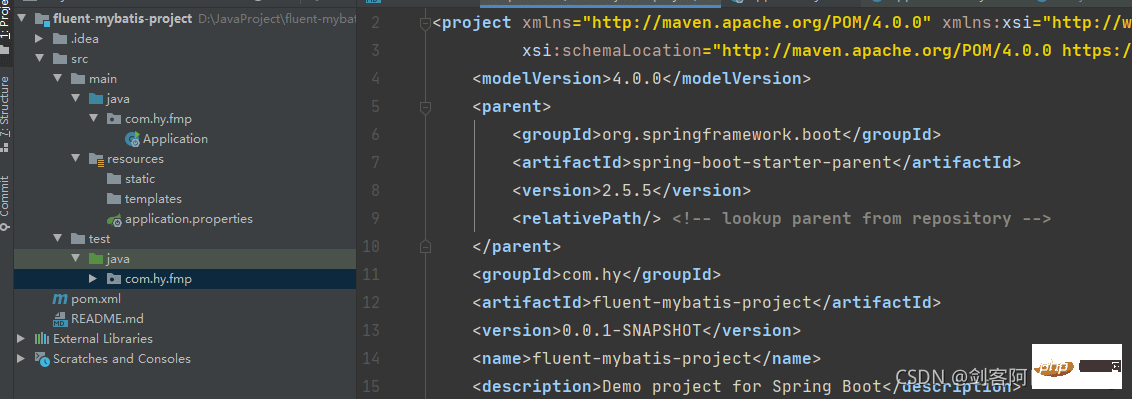
Task: Click the Application class icon
Action: click(x=132, y=139)
